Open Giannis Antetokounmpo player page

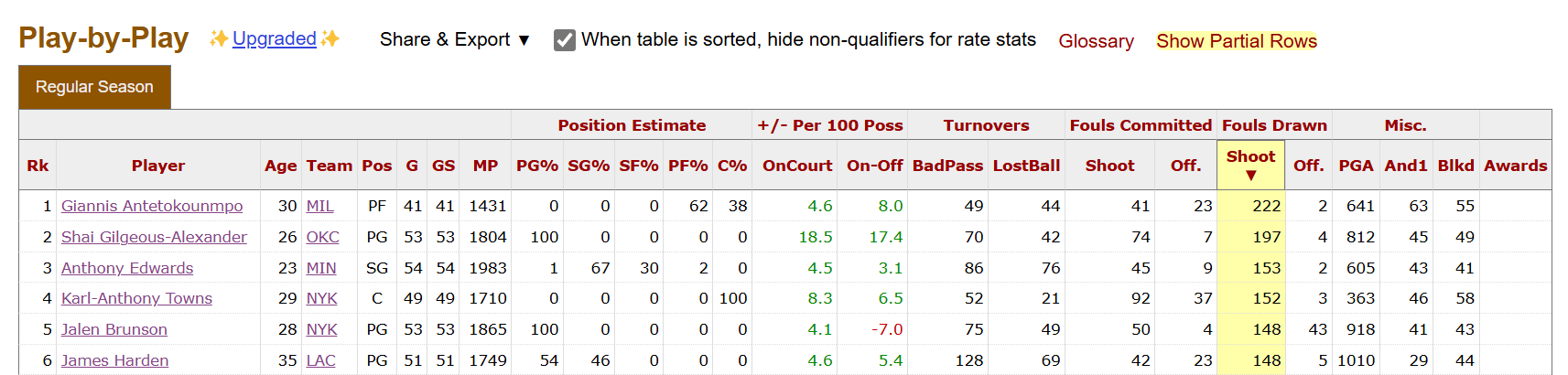pos(152,206)
